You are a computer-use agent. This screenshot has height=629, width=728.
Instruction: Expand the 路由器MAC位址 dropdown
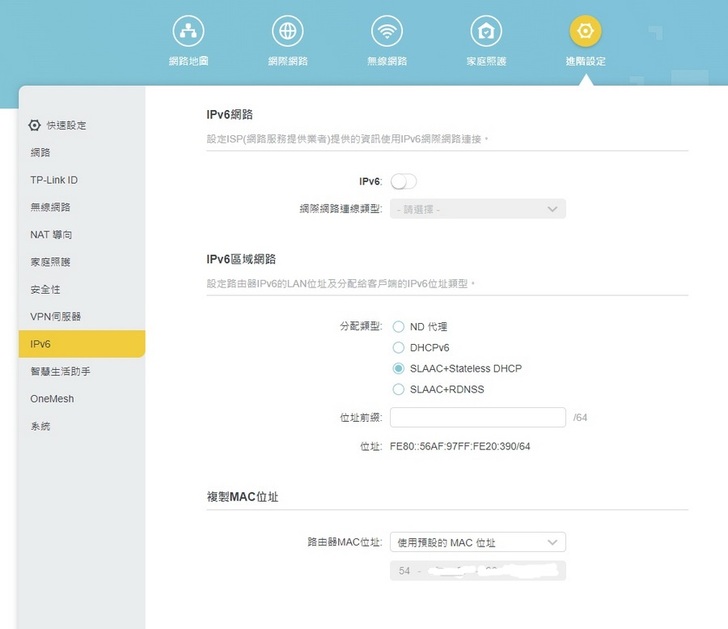478,542
